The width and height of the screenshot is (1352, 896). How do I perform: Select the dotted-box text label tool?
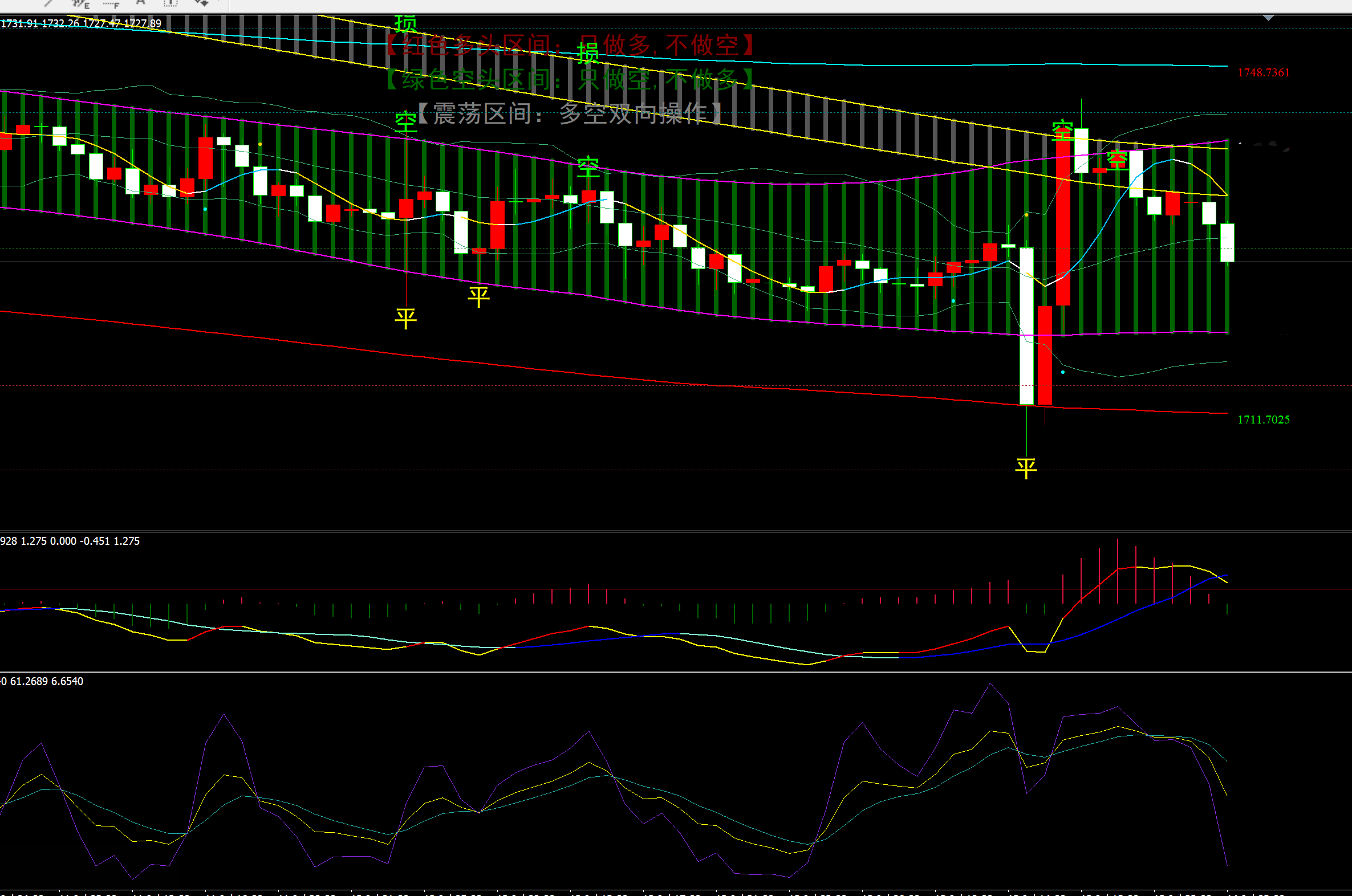click(170, 3)
